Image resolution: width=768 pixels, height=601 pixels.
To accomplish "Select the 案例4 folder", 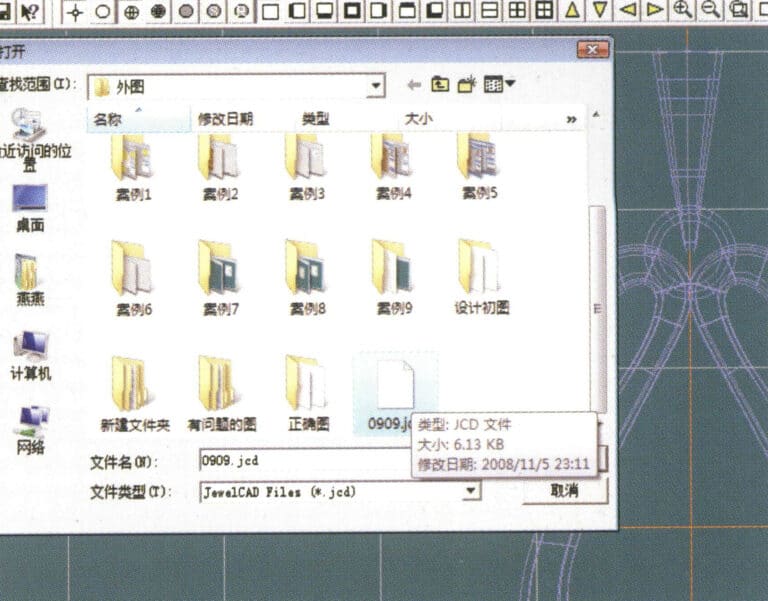I will point(393,168).
